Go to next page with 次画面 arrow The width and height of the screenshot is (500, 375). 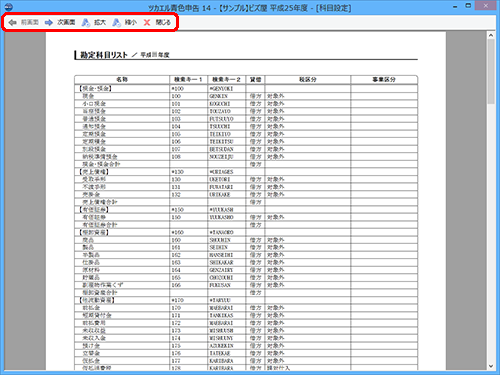coord(49,22)
